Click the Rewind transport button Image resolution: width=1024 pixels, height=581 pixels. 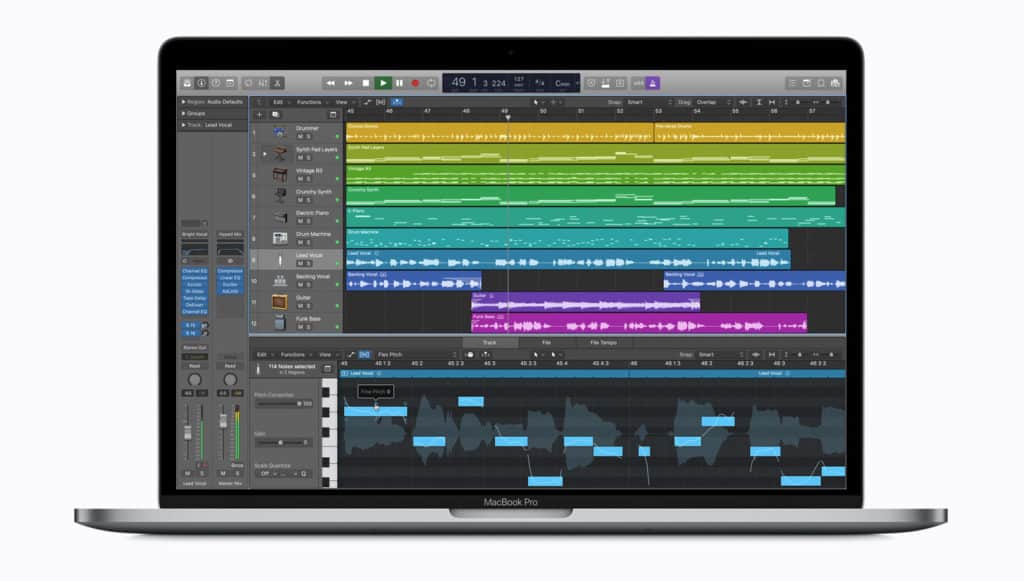pyautogui.click(x=331, y=83)
